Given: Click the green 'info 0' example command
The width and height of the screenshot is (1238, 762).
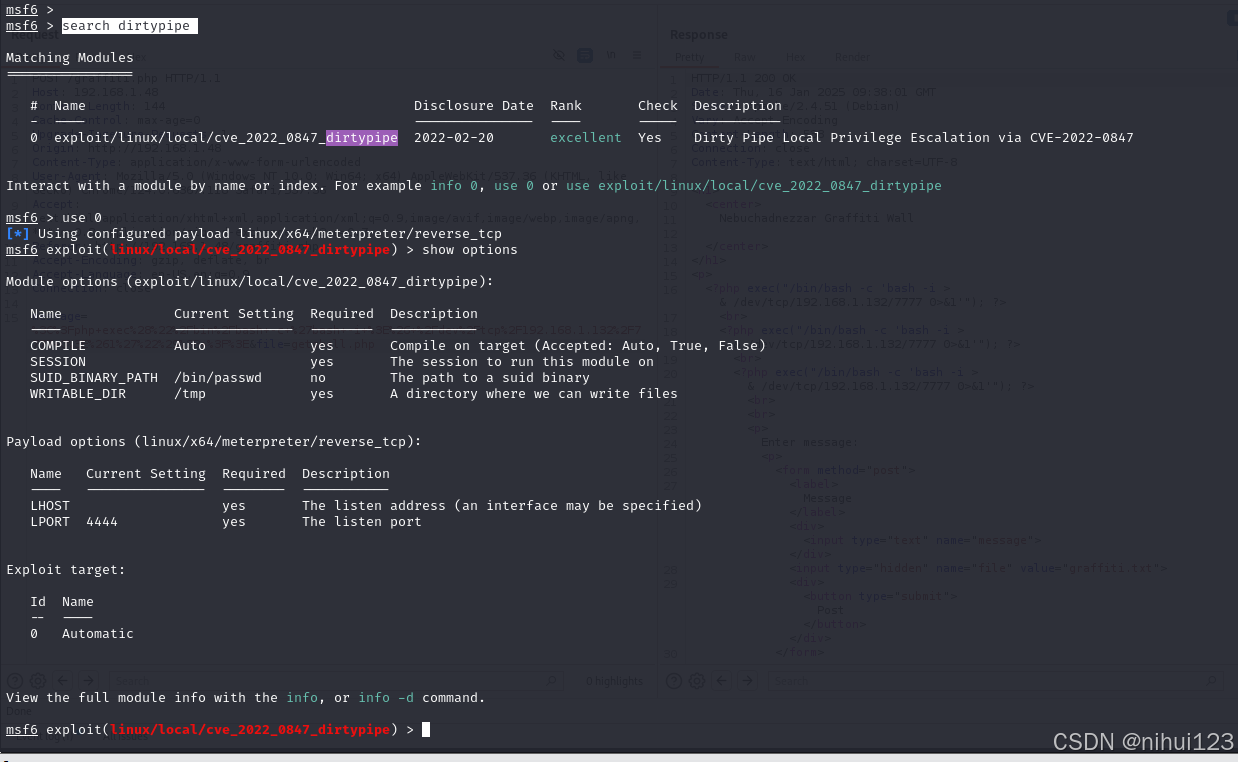Looking at the screenshot, I should tap(458, 185).
